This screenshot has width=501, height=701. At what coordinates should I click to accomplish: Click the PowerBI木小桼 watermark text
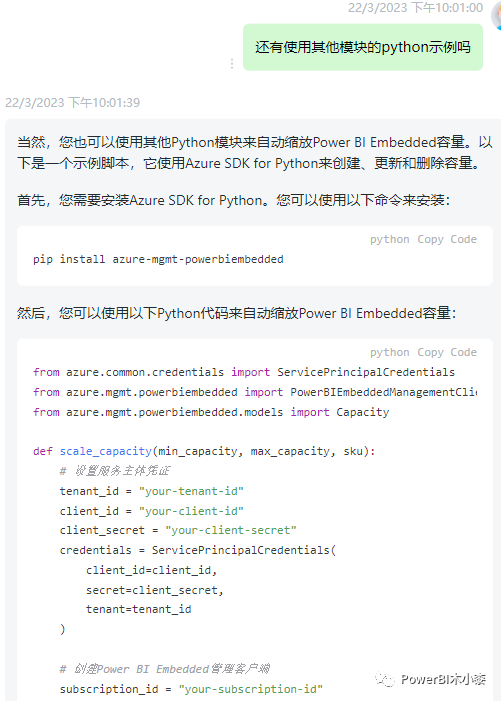[x=443, y=680]
